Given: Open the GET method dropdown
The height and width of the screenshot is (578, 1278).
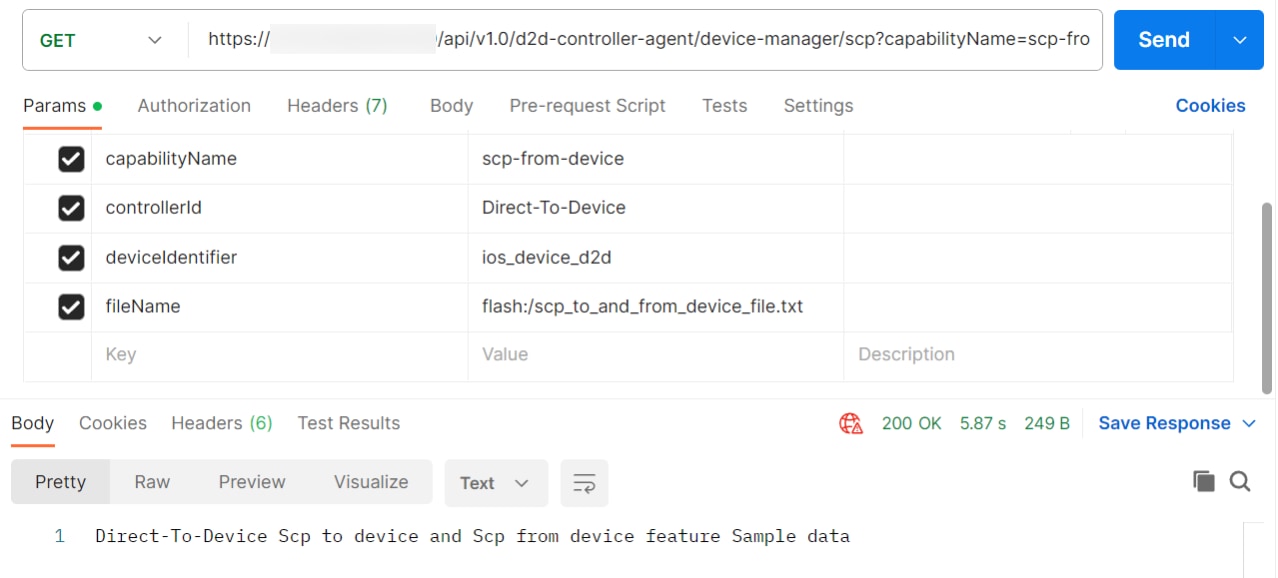Looking at the screenshot, I should pos(100,40).
